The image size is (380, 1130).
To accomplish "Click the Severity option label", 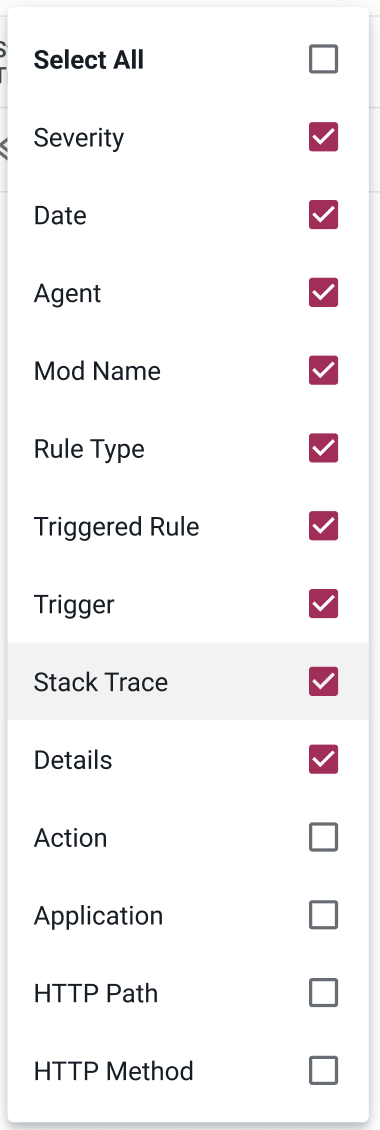I will [x=79, y=138].
